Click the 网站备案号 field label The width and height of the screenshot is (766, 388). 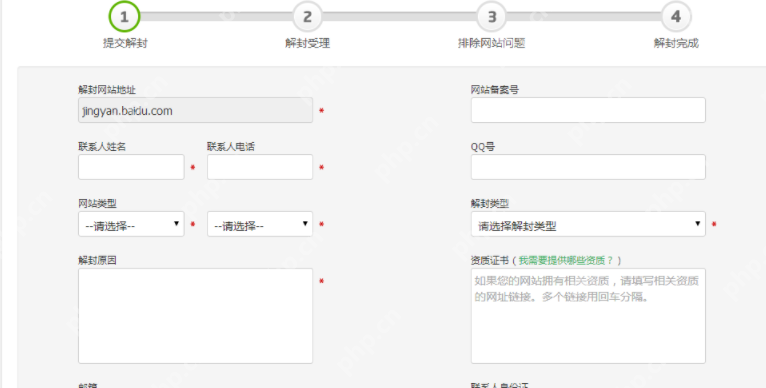click(495, 90)
